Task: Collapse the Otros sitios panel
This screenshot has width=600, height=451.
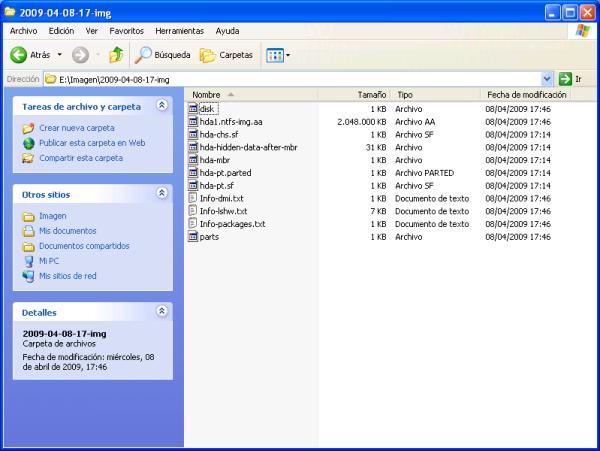Action: click(162, 193)
